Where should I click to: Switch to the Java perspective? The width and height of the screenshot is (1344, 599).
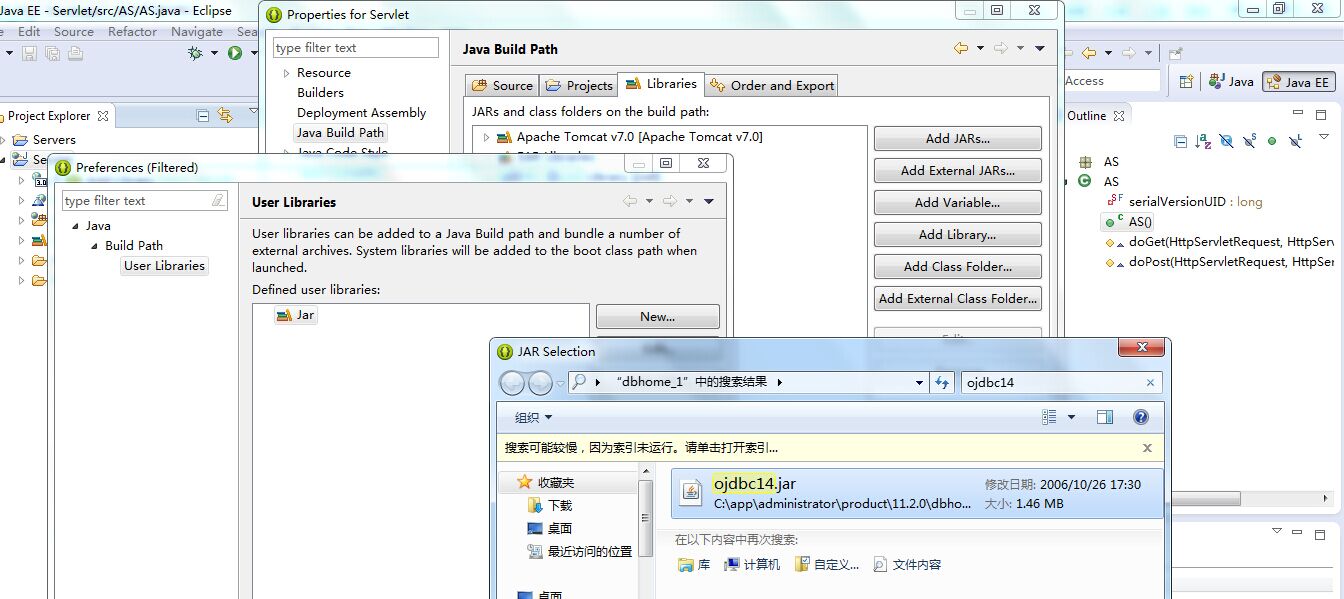pyautogui.click(x=1230, y=82)
